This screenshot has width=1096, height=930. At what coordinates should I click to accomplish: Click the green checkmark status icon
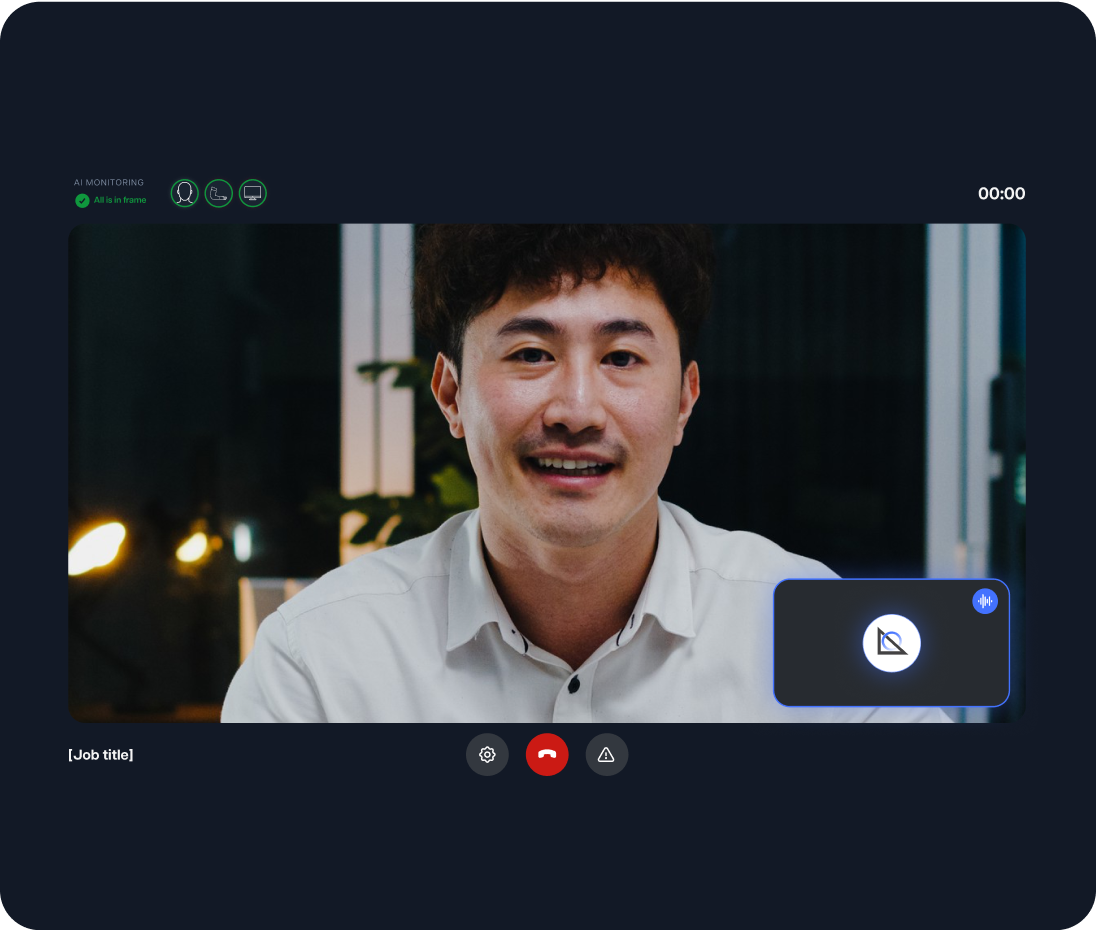coord(82,200)
